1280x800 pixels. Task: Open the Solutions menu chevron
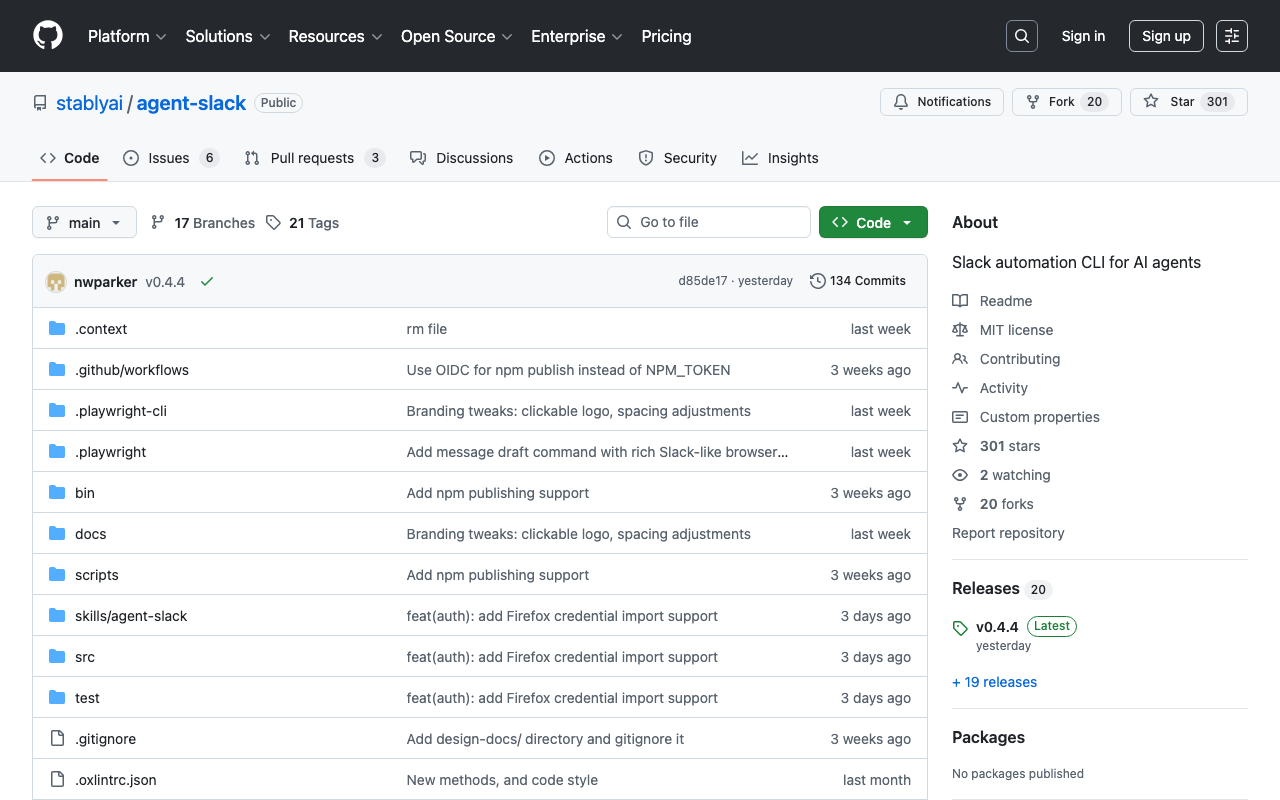[265, 36]
